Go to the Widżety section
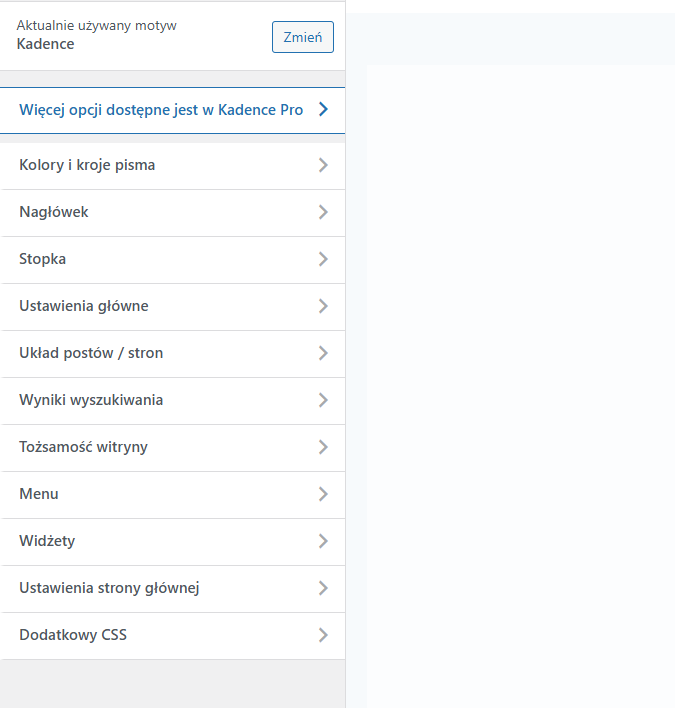The image size is (675, 708). coord(47,541)
